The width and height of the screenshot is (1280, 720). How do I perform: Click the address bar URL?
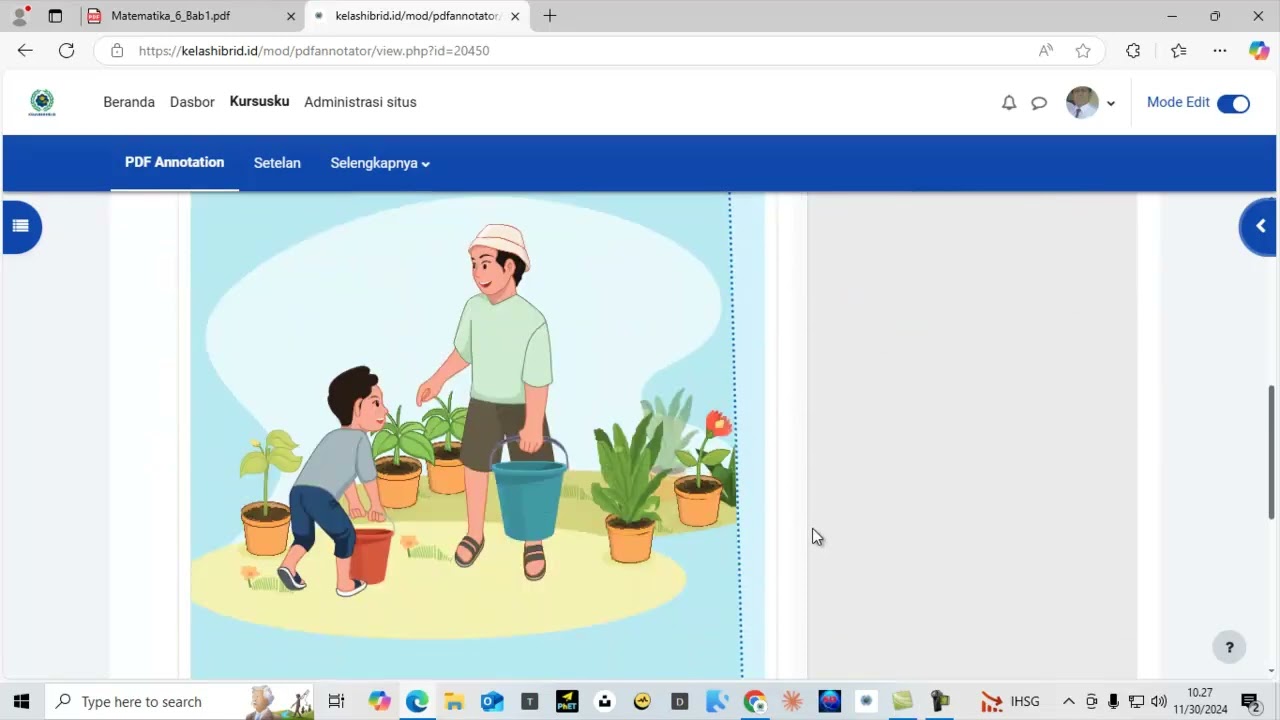click(x=314, y=50)
